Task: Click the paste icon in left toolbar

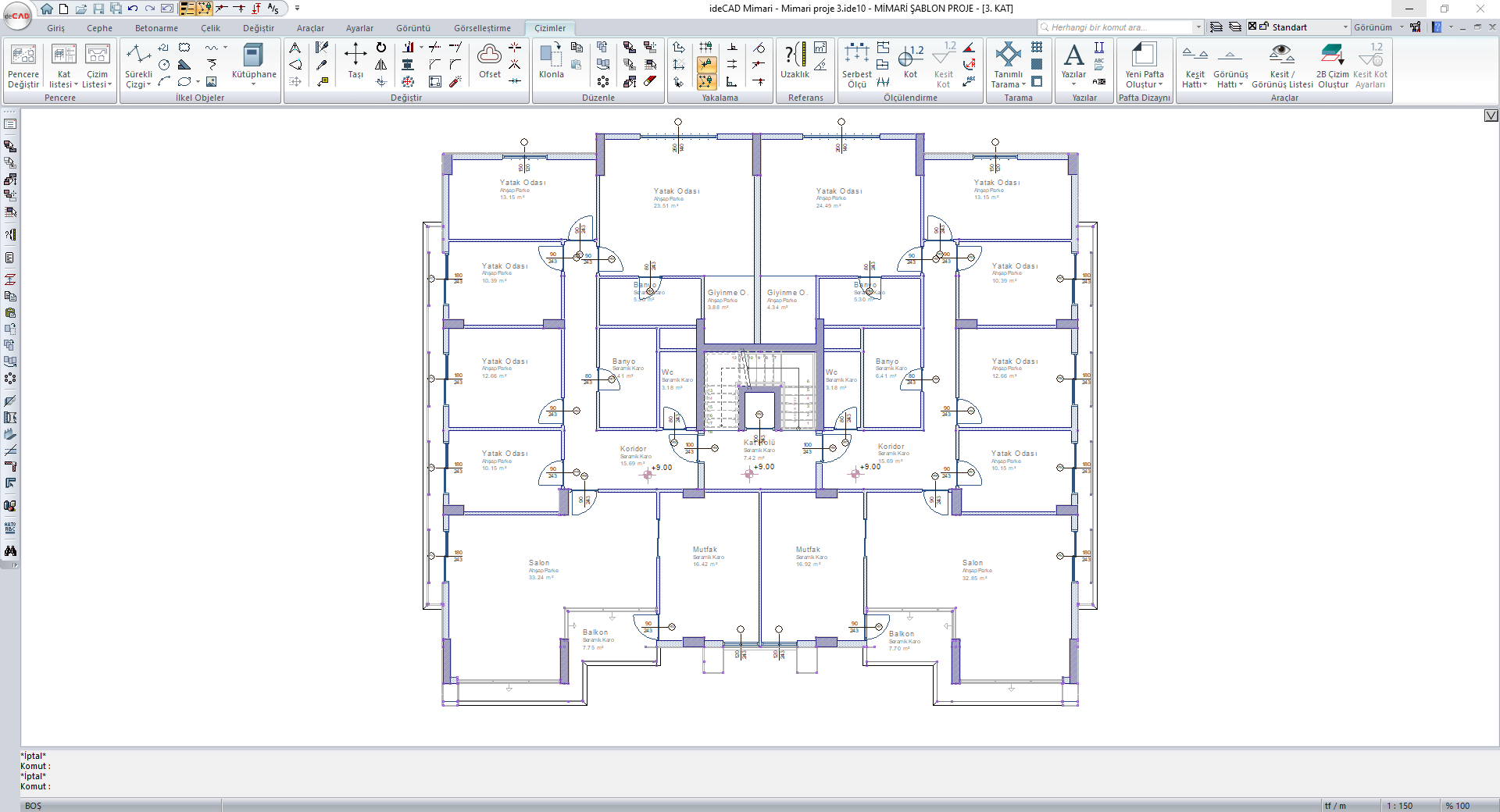Action: (x=10, y=312)
